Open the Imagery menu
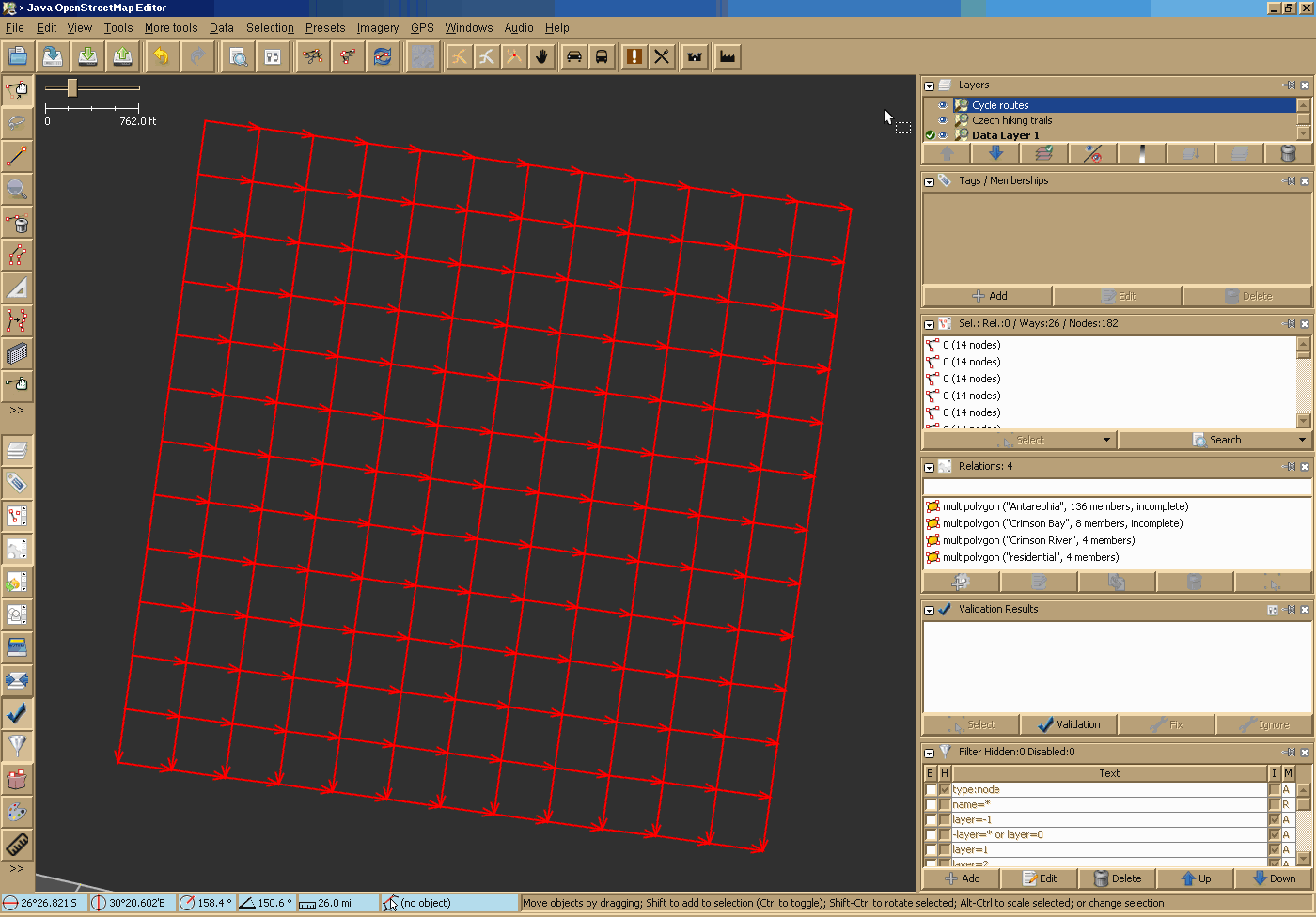 [377, 28]
